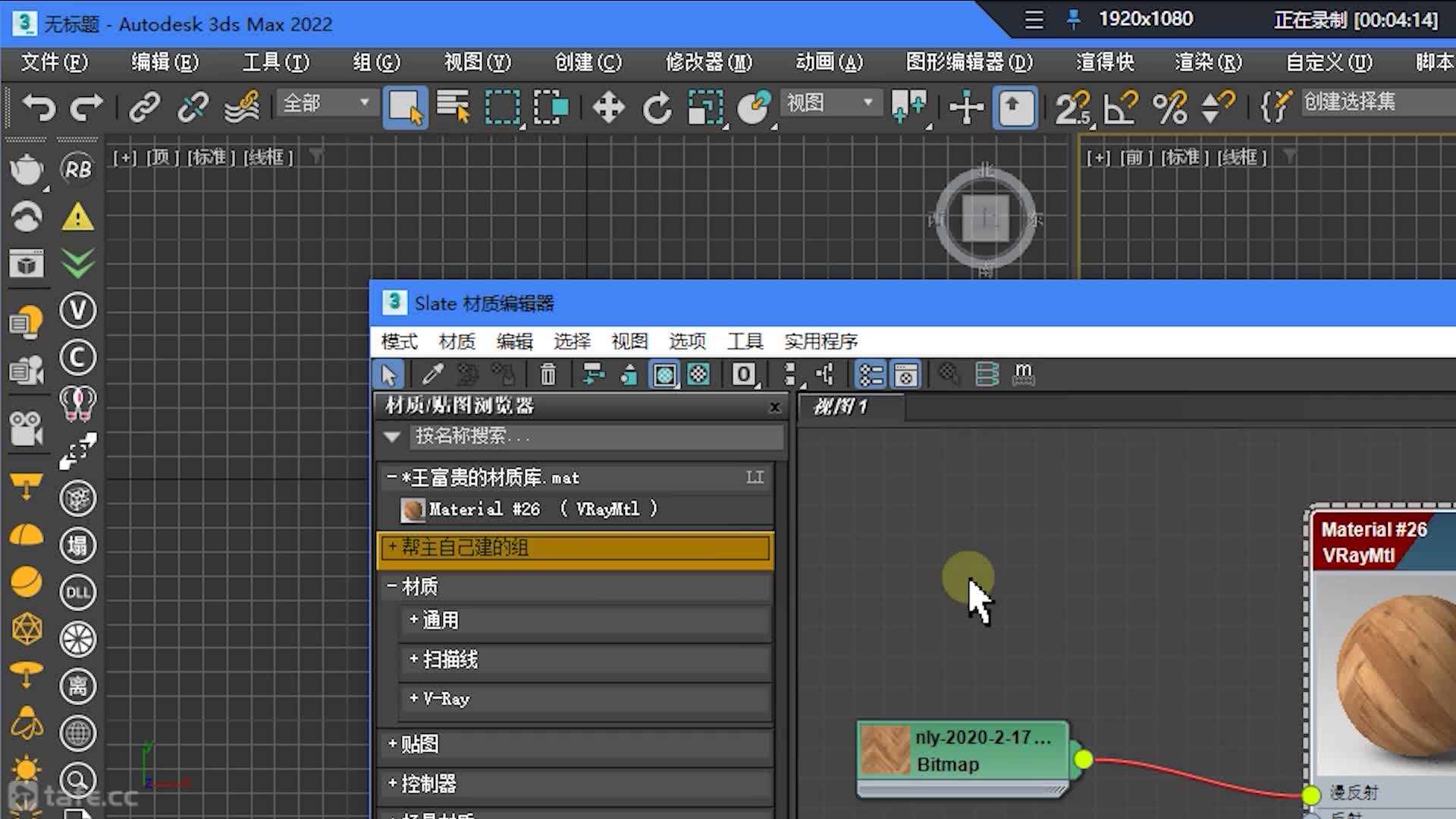The image size is (1456, 819).
Task: Open the 文件(F) menu
Action: click(54, 62)
